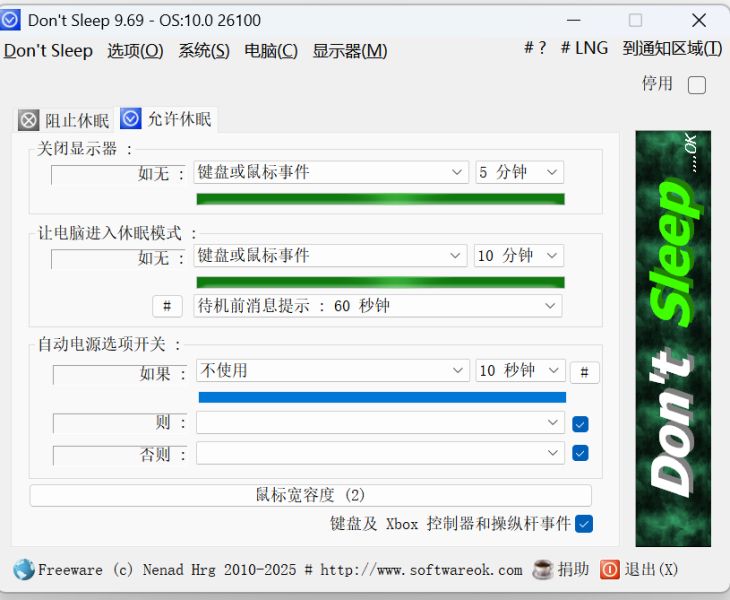The image size is (730, 600).
Task: Uncheck the checkbox next to 则 dropdown
Action: [x=580, y=424]
